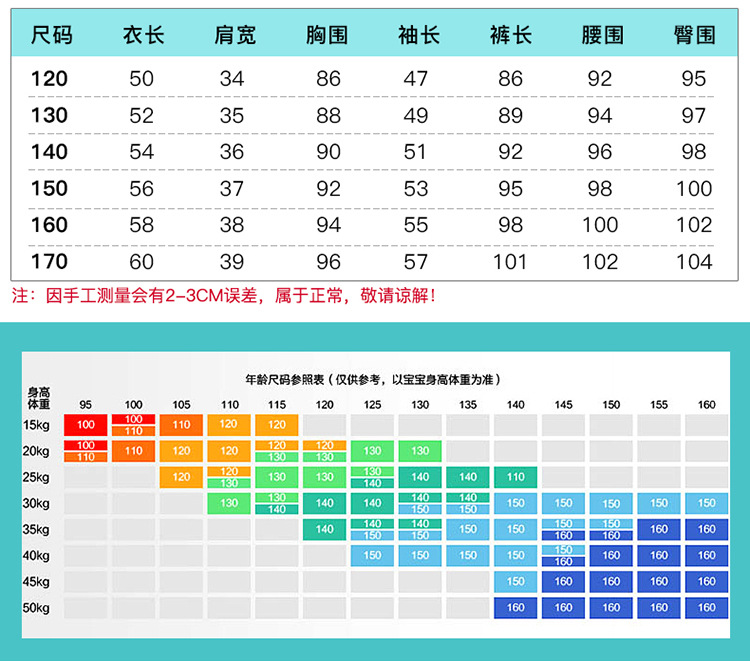Click the 30kg weight row label
Viewport: 750px width, 661px height.
(36, 503)
